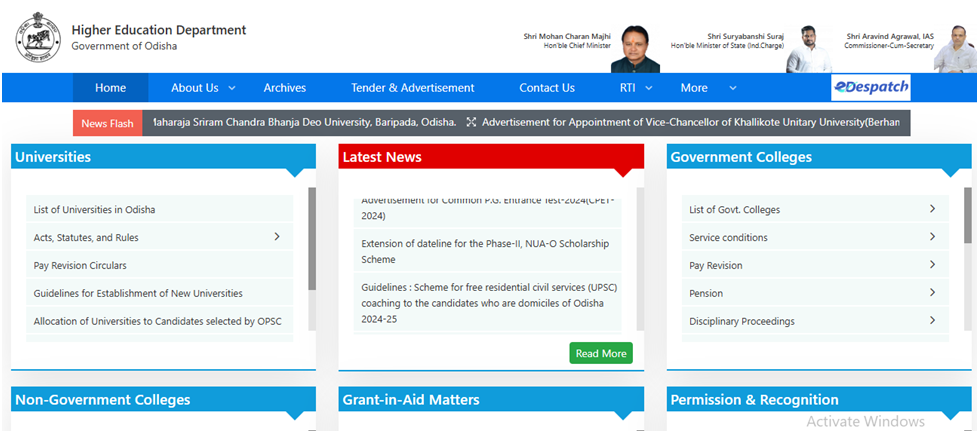Expand the About Us dropdown chevron
979x433 pixels.
point(232,88)
